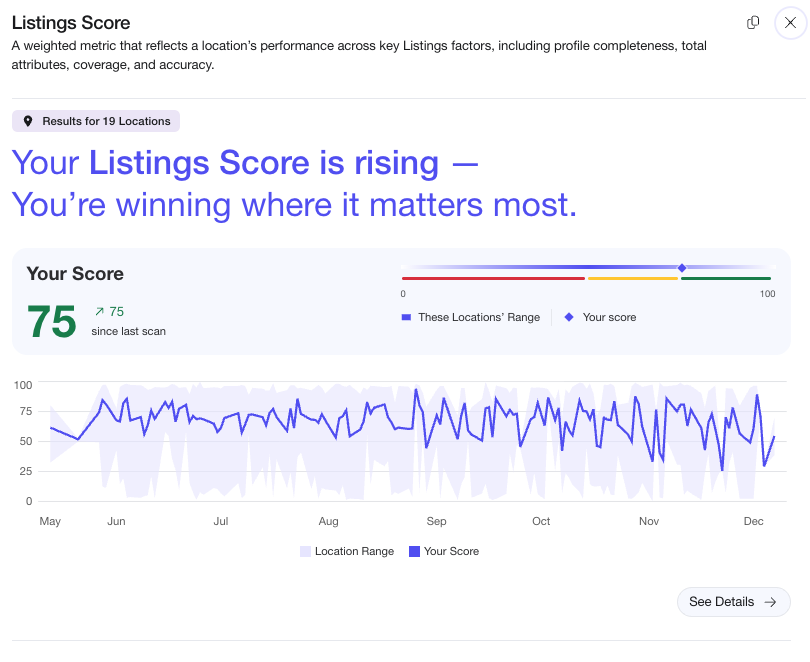
Task: Click the May label on the chart axis
Action: click(50, 521)
